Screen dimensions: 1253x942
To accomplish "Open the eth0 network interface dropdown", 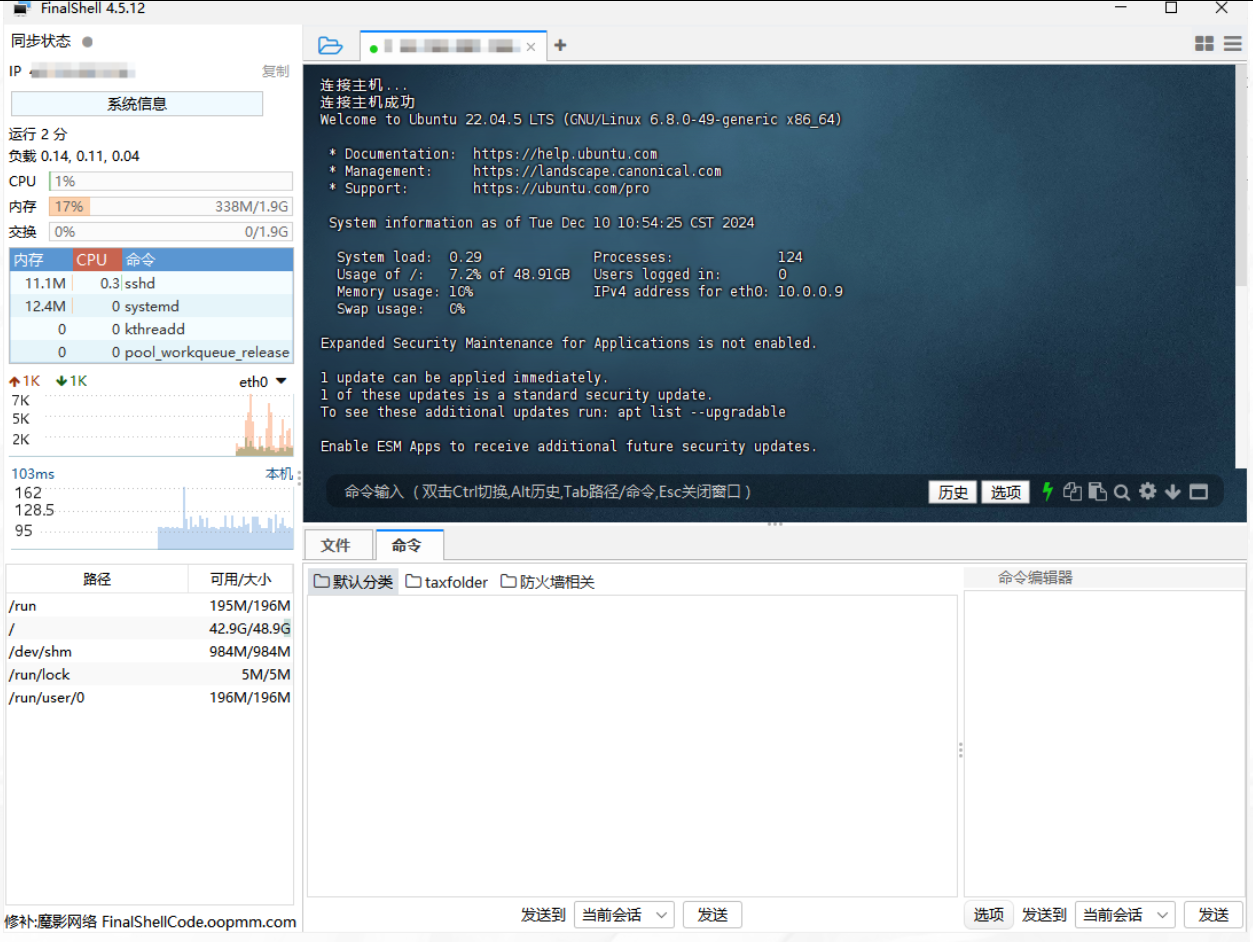I will pos(263,381).
